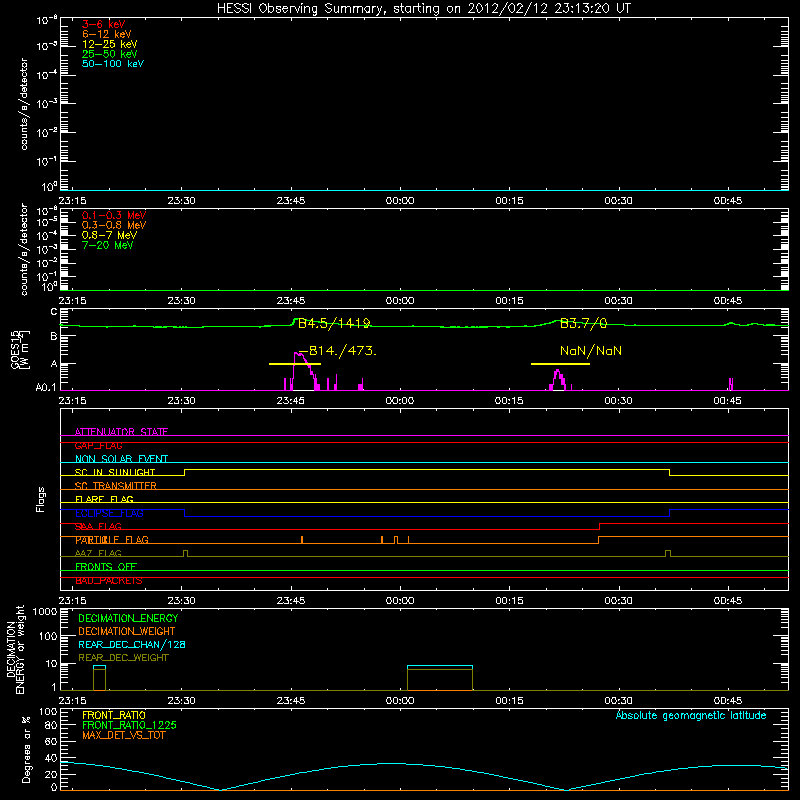This screenshot has width=800, height=800.
Task: Click the 00:45 tick label under the GOES panel
Action: (728, 401)
